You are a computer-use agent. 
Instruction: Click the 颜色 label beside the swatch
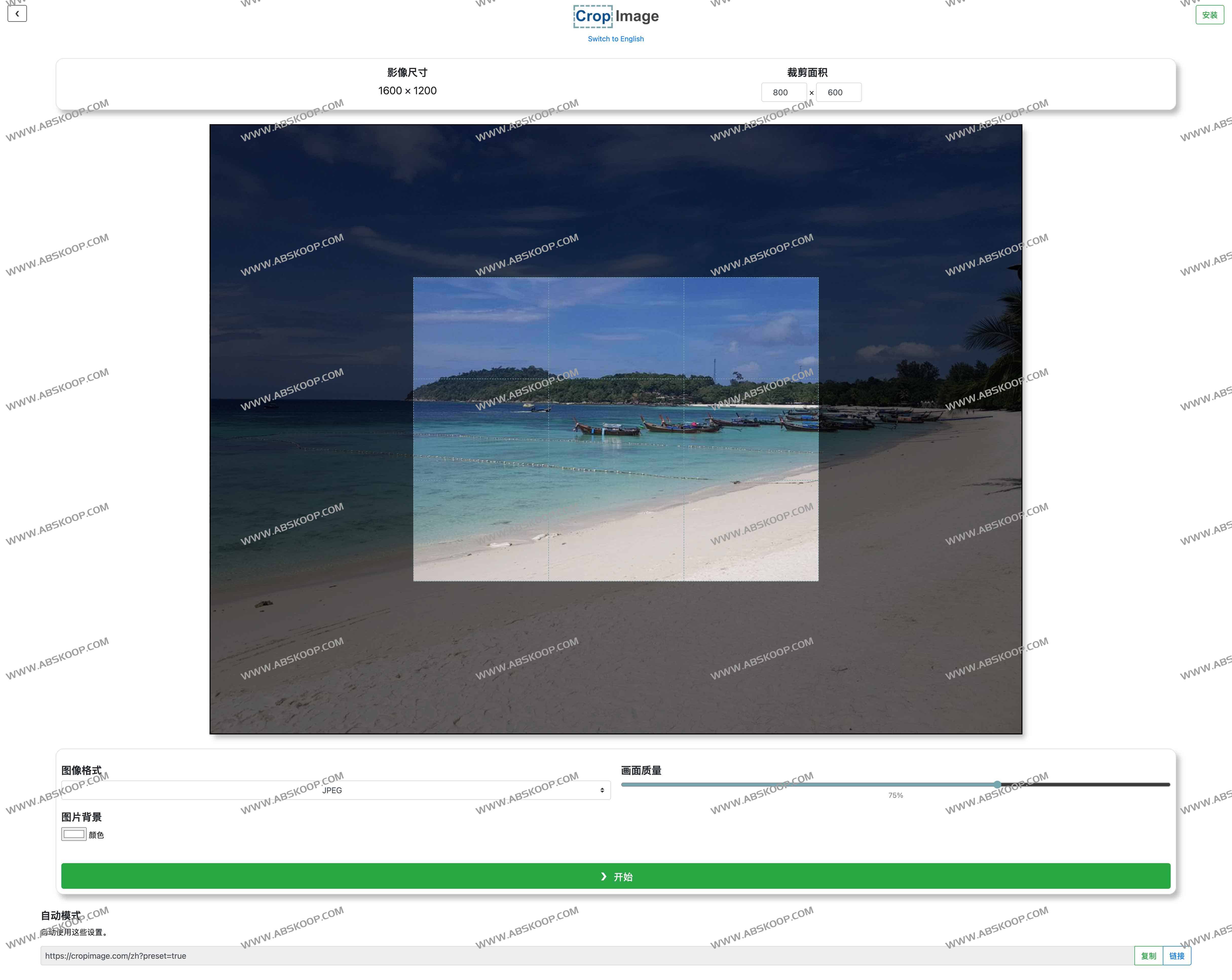(97, 835)
